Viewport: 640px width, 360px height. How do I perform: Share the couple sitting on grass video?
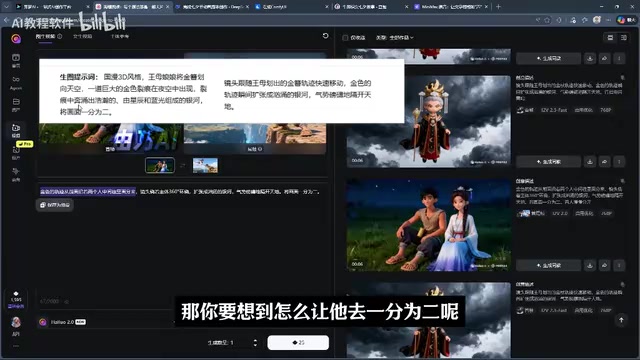click(x=604, y=265)
